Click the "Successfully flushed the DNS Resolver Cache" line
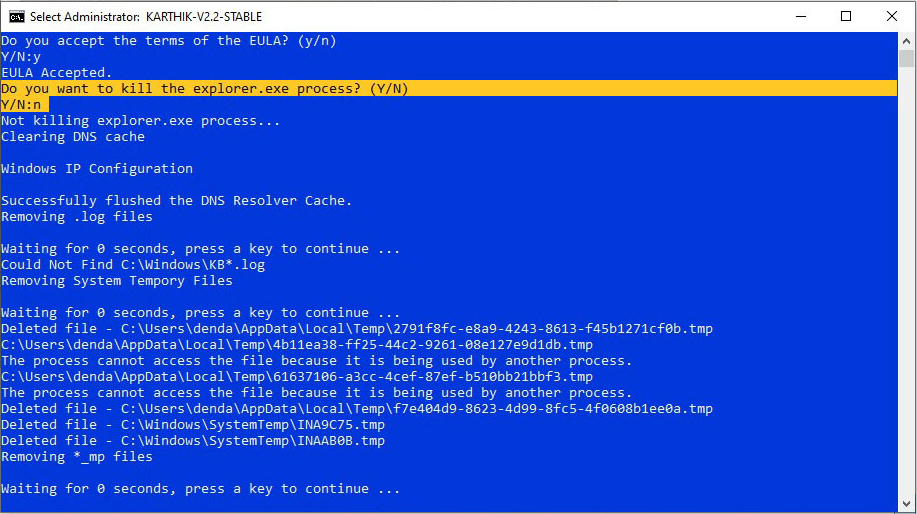 (x=176, y=201)
